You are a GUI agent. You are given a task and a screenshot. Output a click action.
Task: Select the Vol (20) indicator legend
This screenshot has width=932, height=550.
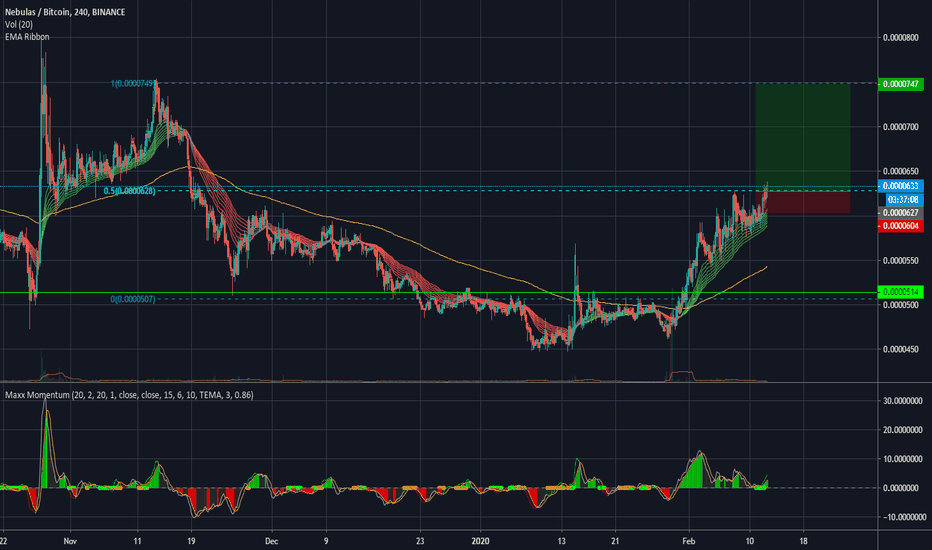pyautogui.click(x=18, y=24)
